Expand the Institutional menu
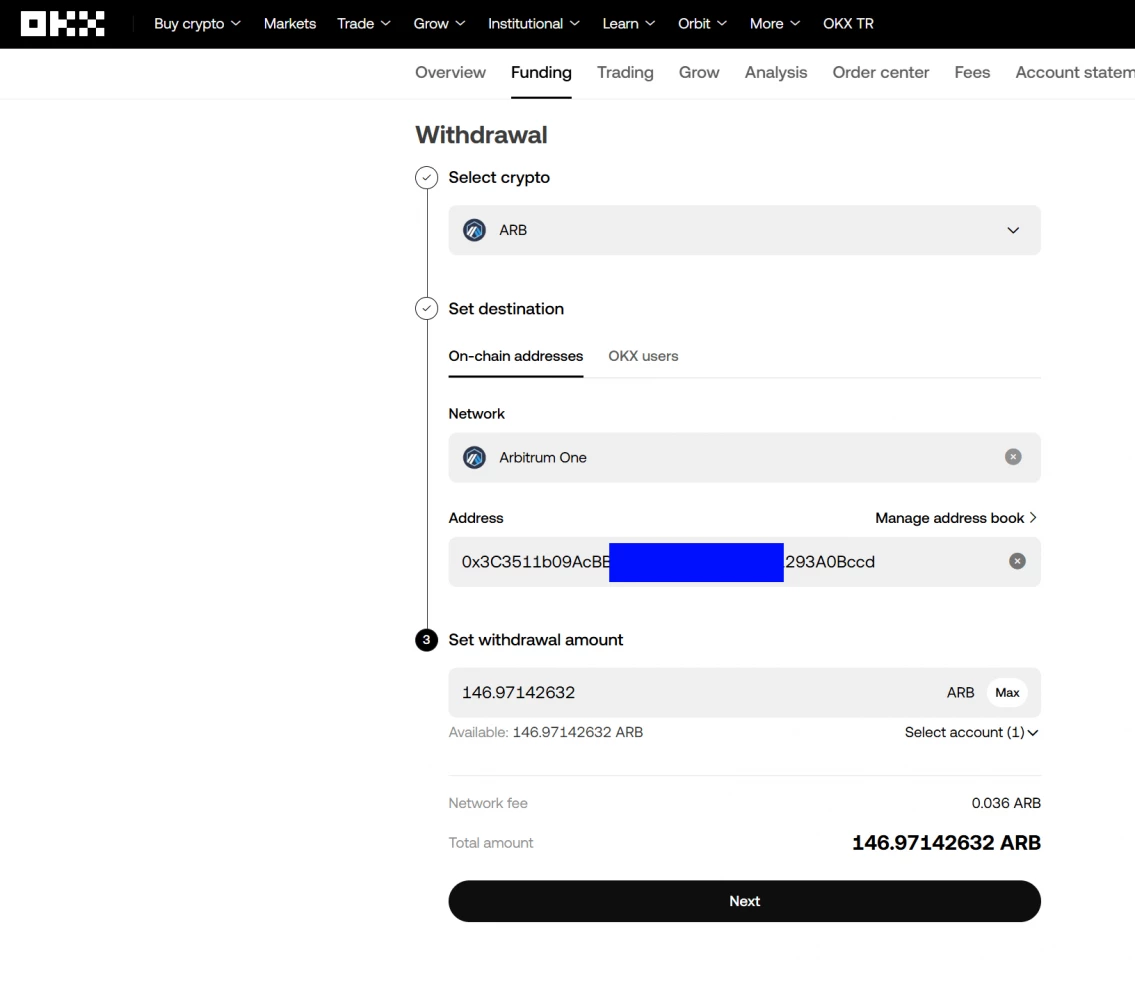Screen dimensions: 1135x1000 pos(533,23)
